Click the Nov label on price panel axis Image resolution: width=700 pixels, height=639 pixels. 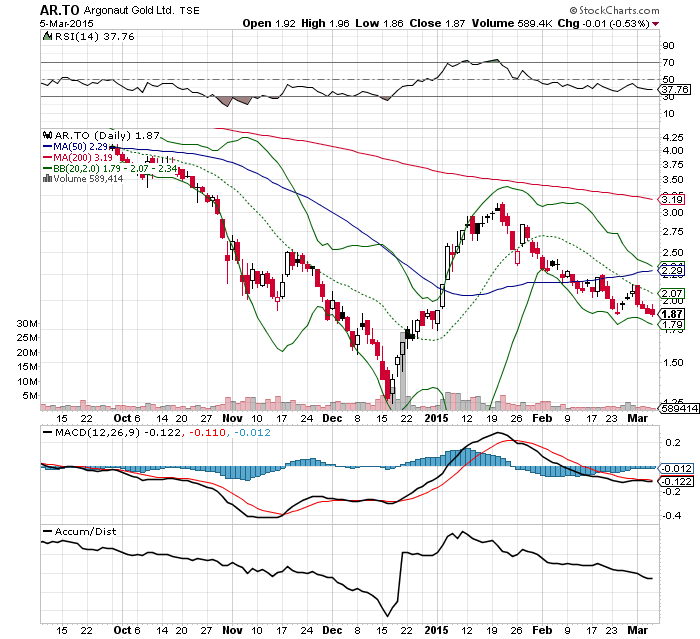(x=233, y=418)
